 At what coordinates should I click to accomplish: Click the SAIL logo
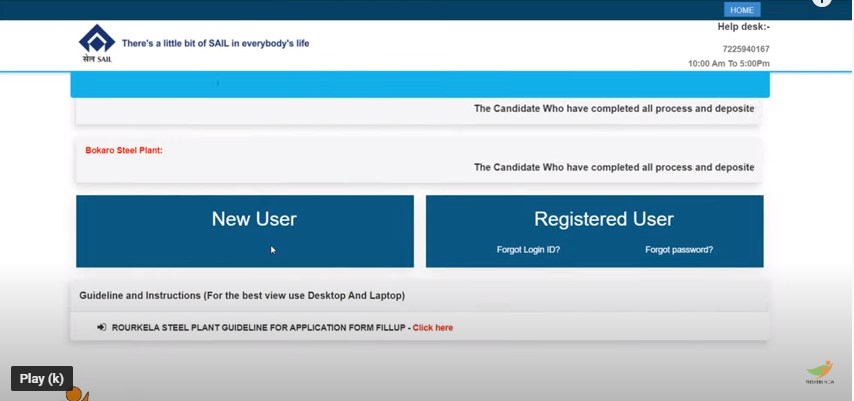[x=97, y=44]
